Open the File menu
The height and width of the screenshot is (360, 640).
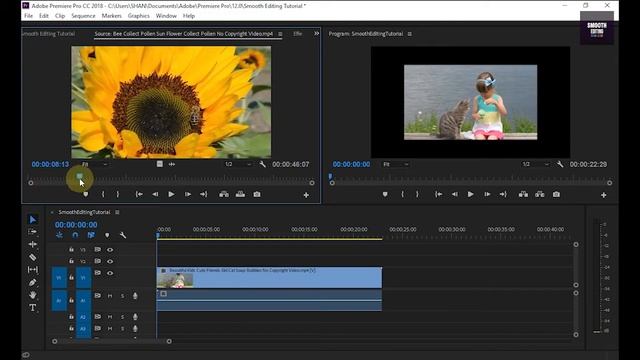pos(29,16)
